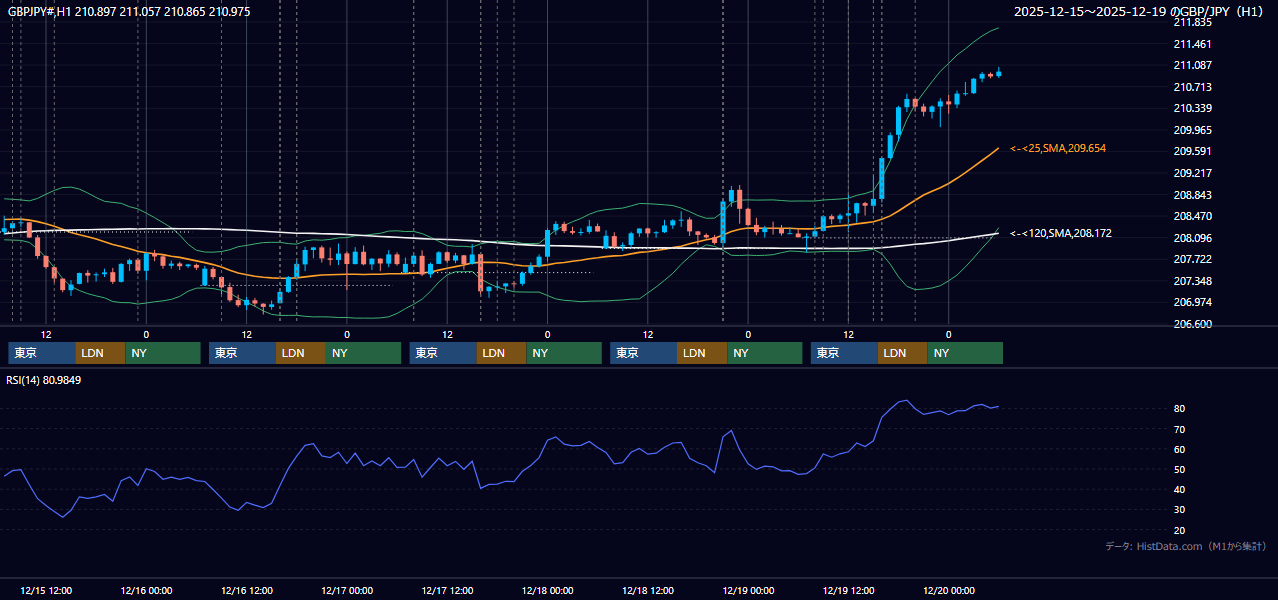Select the 206.600 bottom price label

point(1192,324)
